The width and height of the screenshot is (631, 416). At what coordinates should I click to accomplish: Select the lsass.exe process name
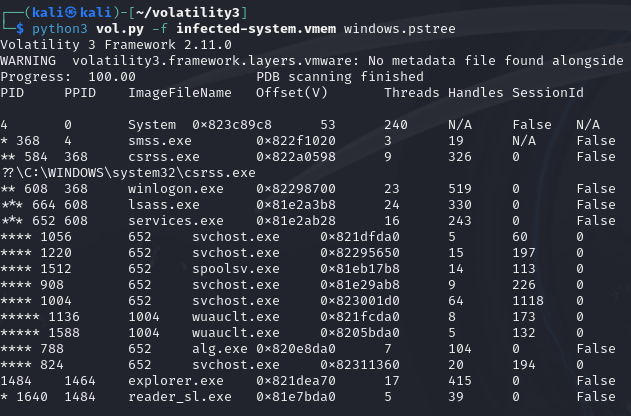click(164, 205)
